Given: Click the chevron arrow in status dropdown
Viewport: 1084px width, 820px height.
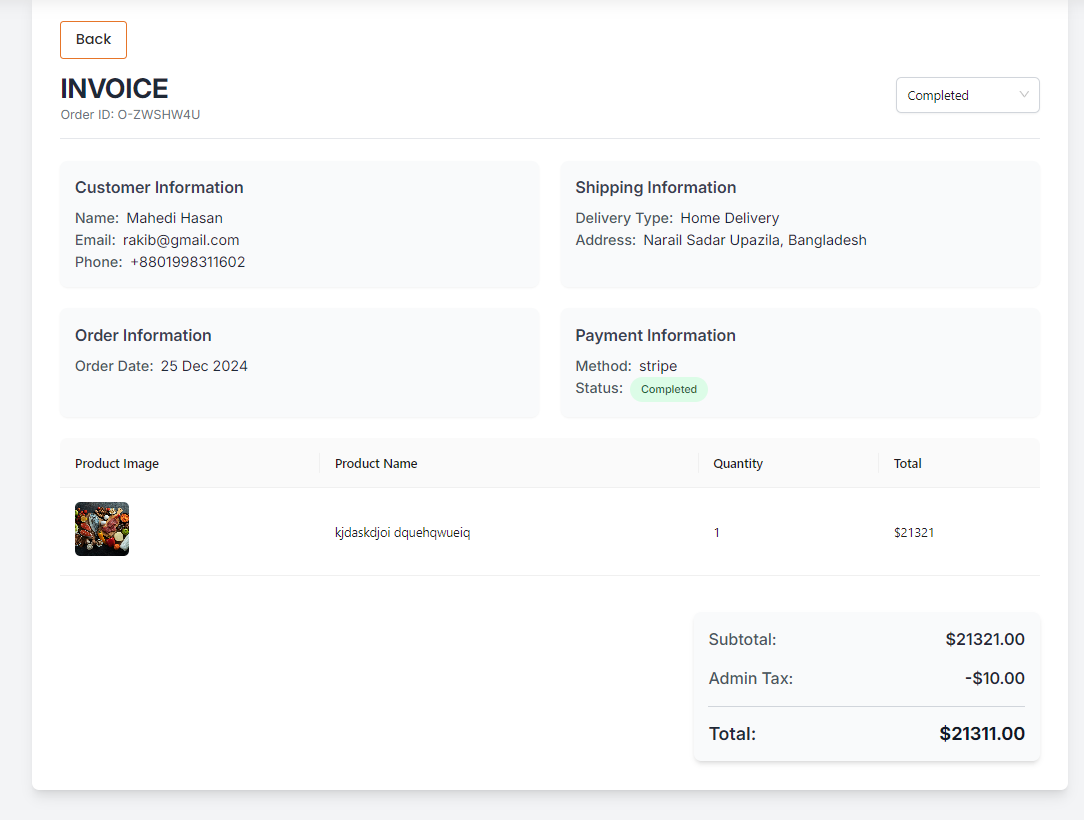Looking at the screenshot, I should coord(1024,95).
